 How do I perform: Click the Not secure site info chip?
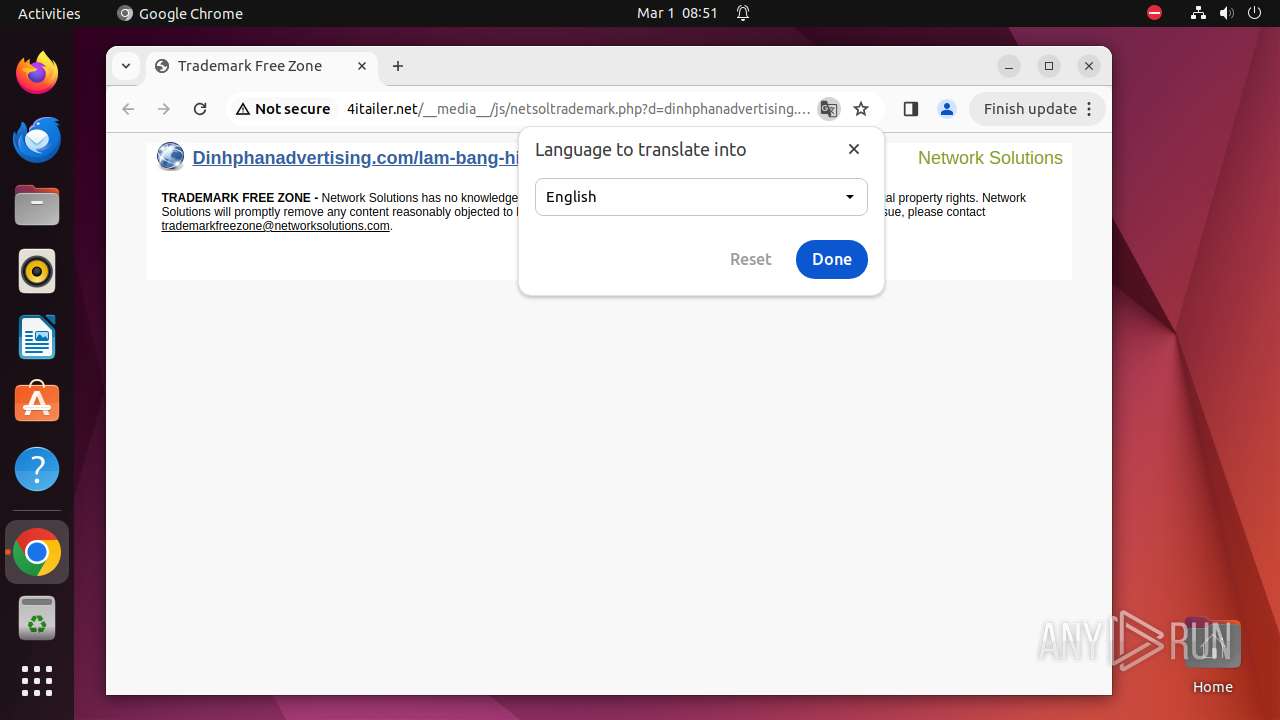pyautogui.click(x=283, y=109)
